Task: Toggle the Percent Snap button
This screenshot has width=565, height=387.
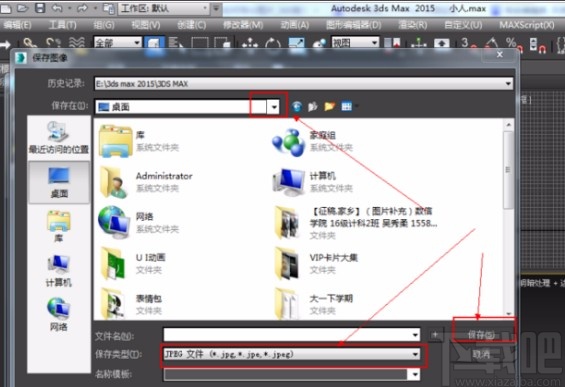Action: pos(514,44)
